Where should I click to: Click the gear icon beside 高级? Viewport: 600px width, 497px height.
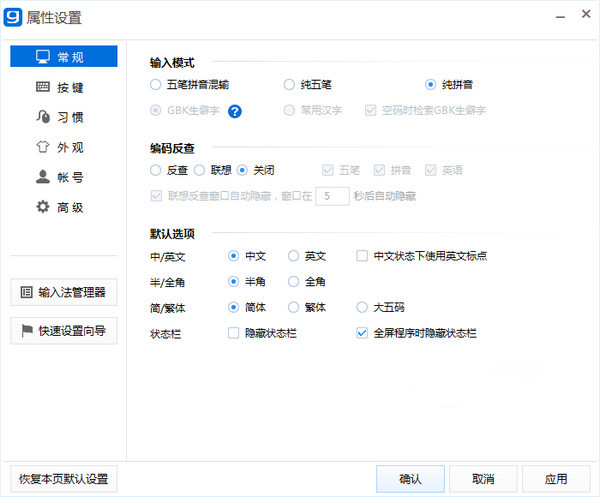[43, 207]
